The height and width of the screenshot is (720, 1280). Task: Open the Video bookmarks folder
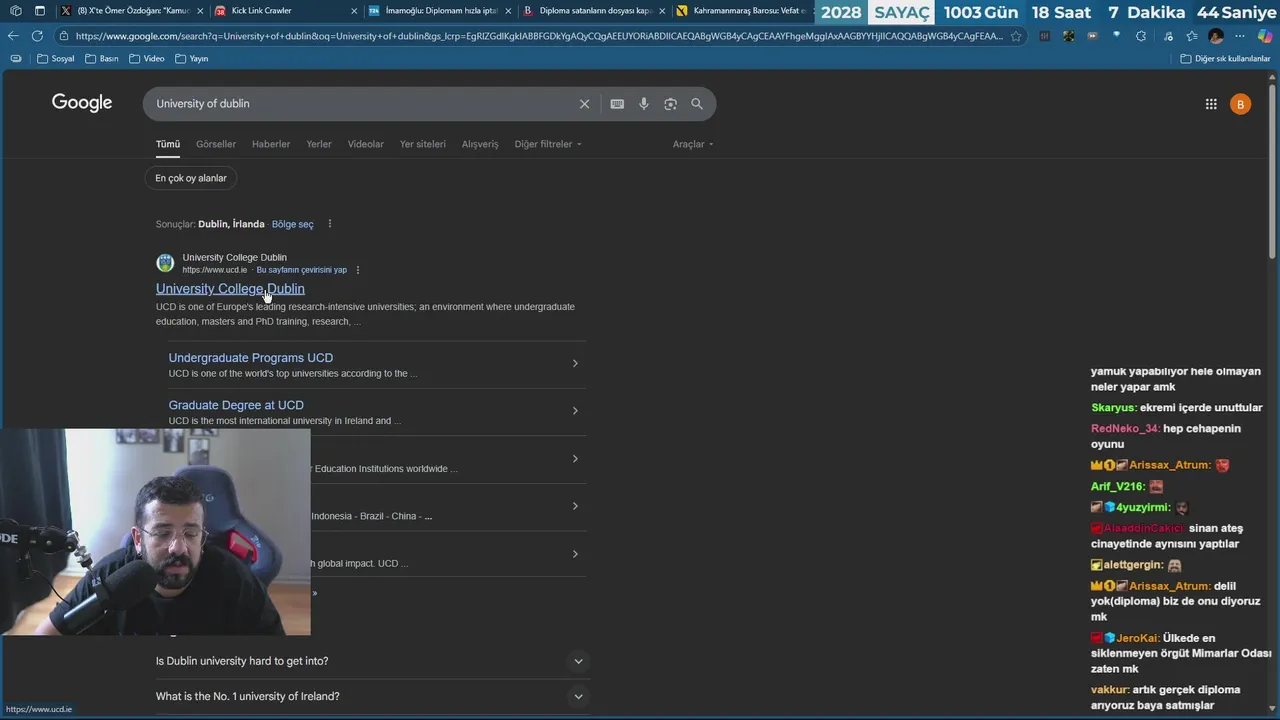pyautogui.click(x=146, y=59)
